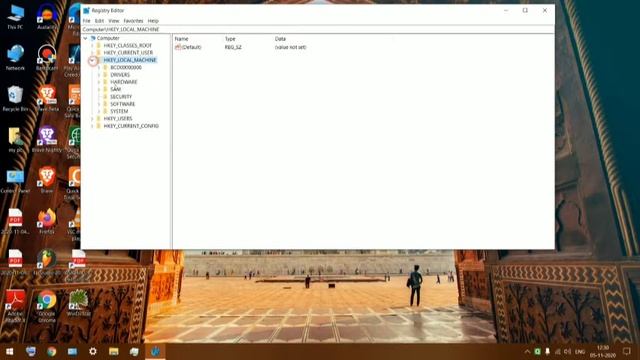
Task: Select the SAM subkey
Action: click(116, 89)
